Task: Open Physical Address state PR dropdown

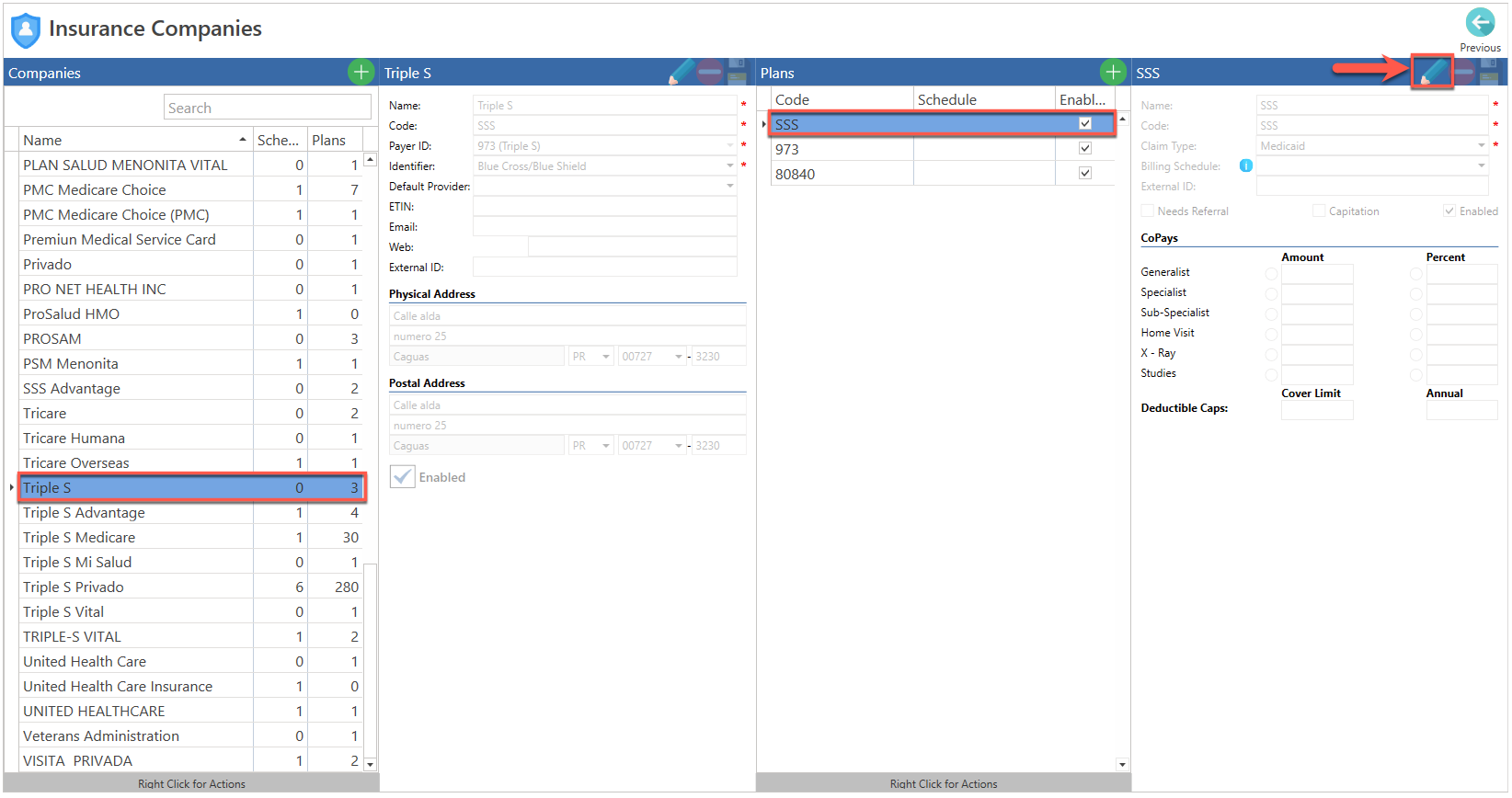Action: click(x=605, y=356)
